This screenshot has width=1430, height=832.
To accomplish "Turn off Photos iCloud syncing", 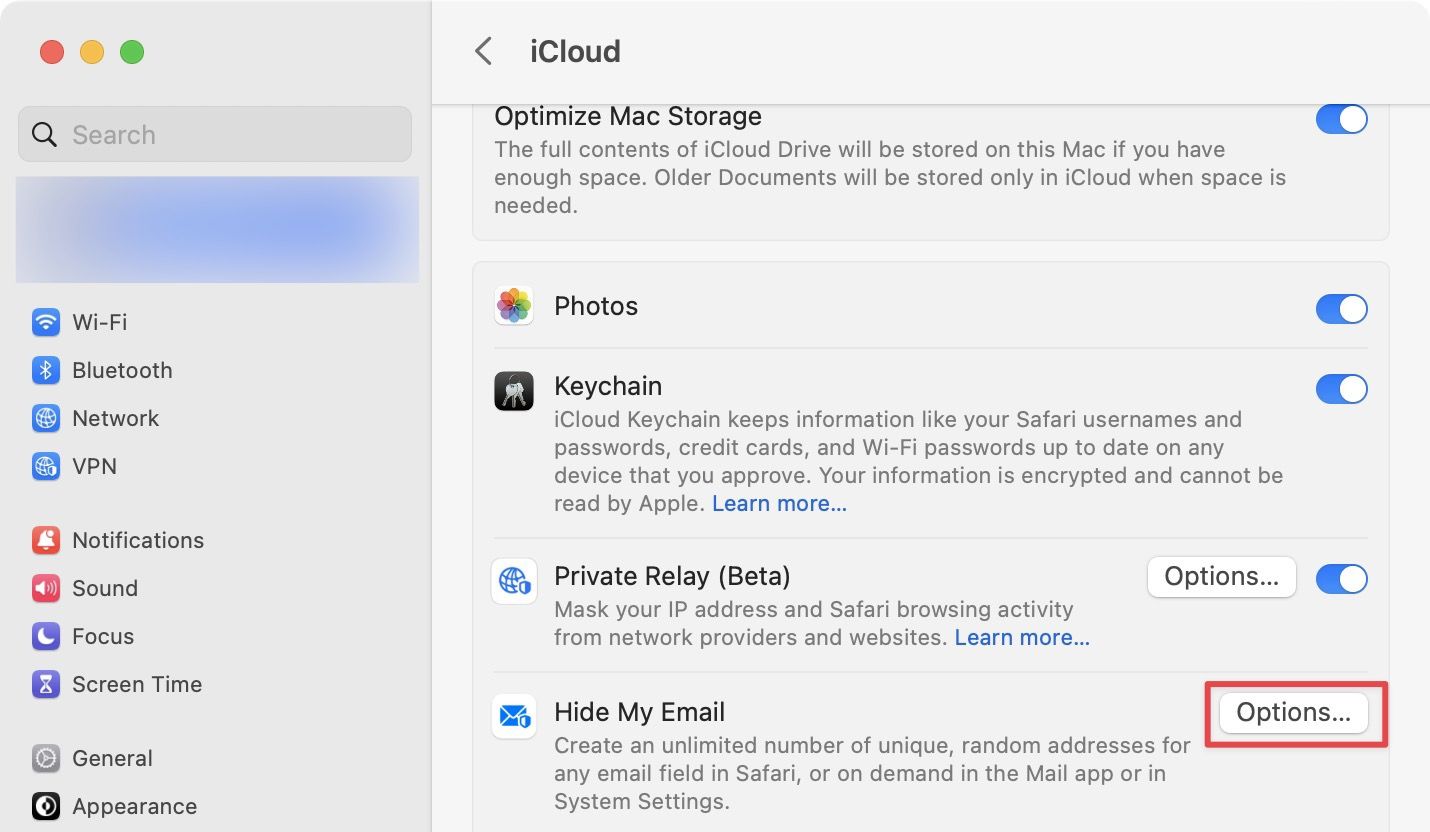I will tap(1342, 309).
